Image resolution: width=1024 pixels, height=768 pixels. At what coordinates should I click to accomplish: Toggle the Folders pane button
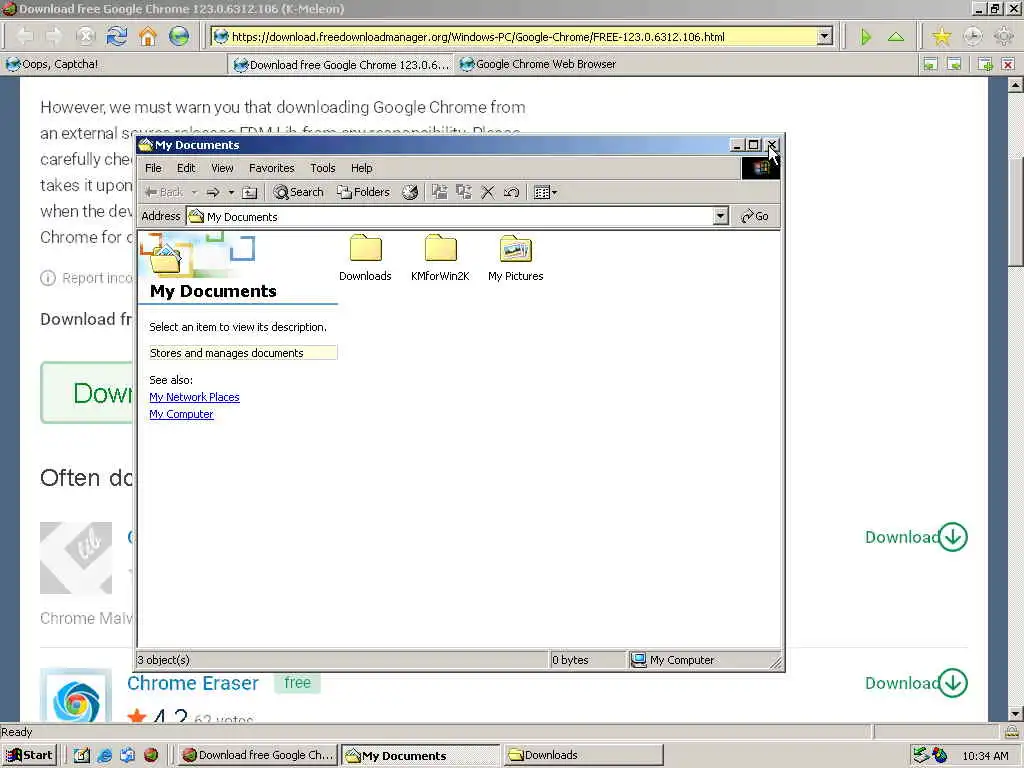pos(364,192)
